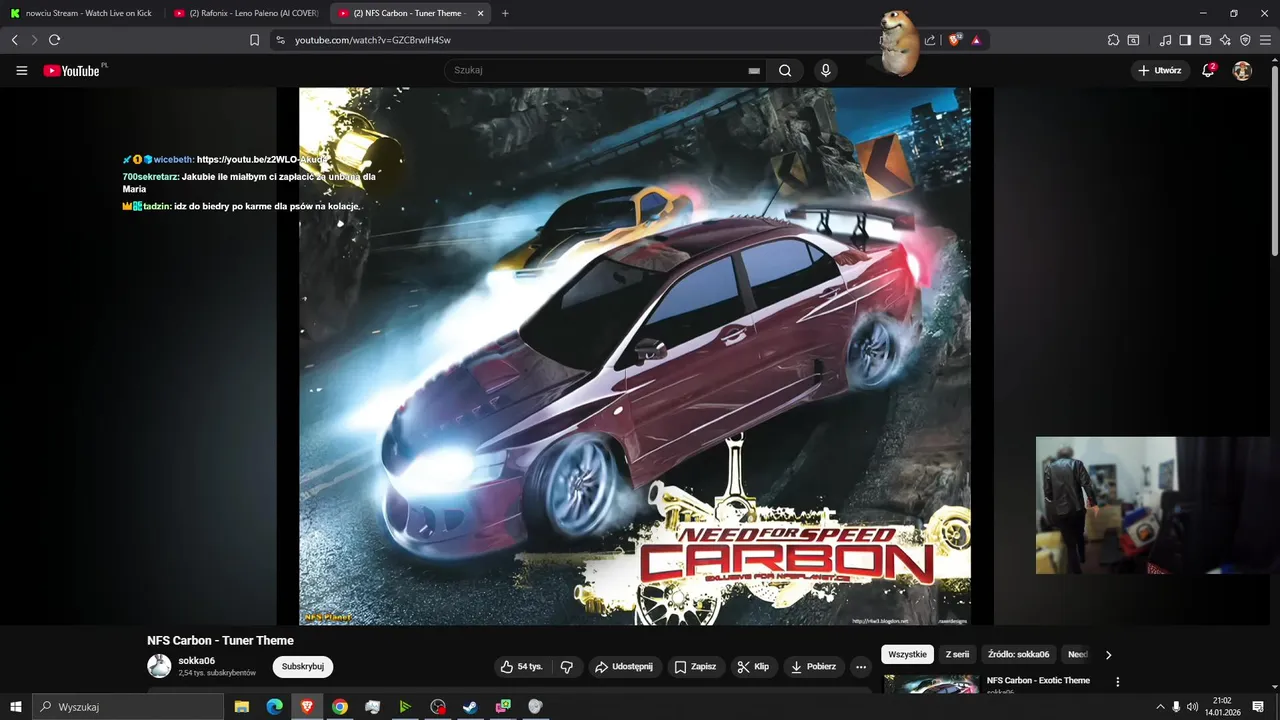Open Google Chrome from the taskbar

tap(340, 707)
